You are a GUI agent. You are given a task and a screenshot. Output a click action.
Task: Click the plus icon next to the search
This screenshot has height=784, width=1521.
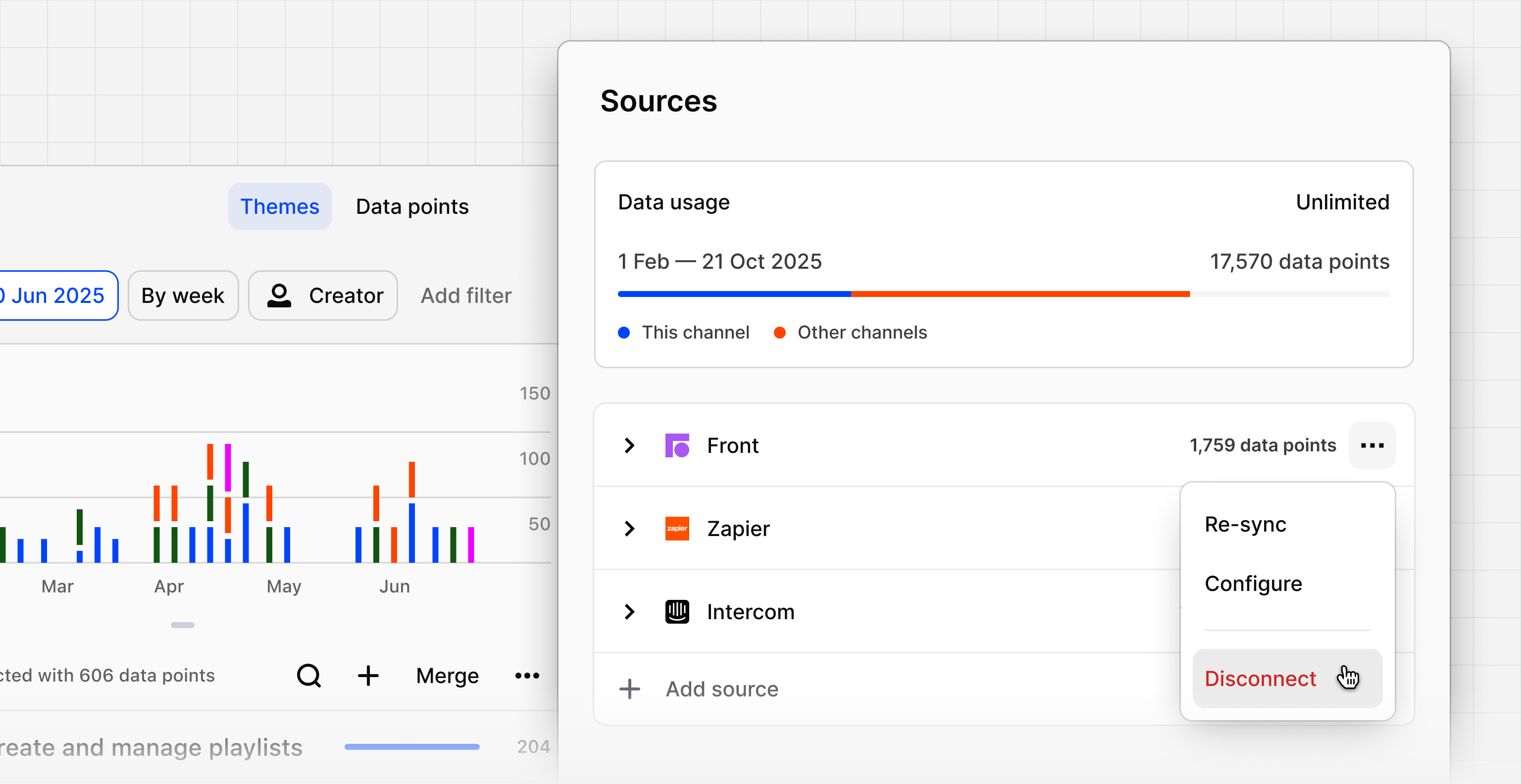tap(368, 676)
